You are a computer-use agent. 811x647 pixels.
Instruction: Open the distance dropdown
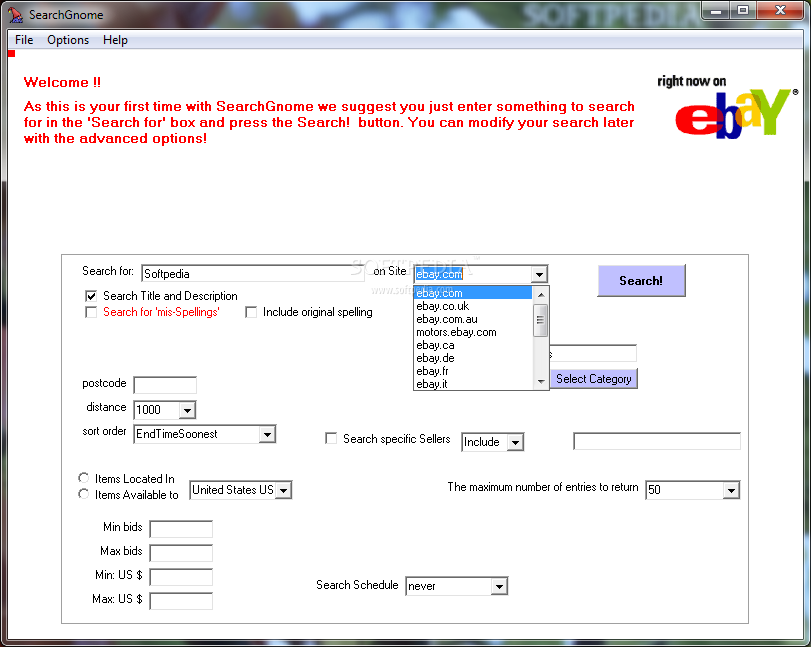point(187,410)
